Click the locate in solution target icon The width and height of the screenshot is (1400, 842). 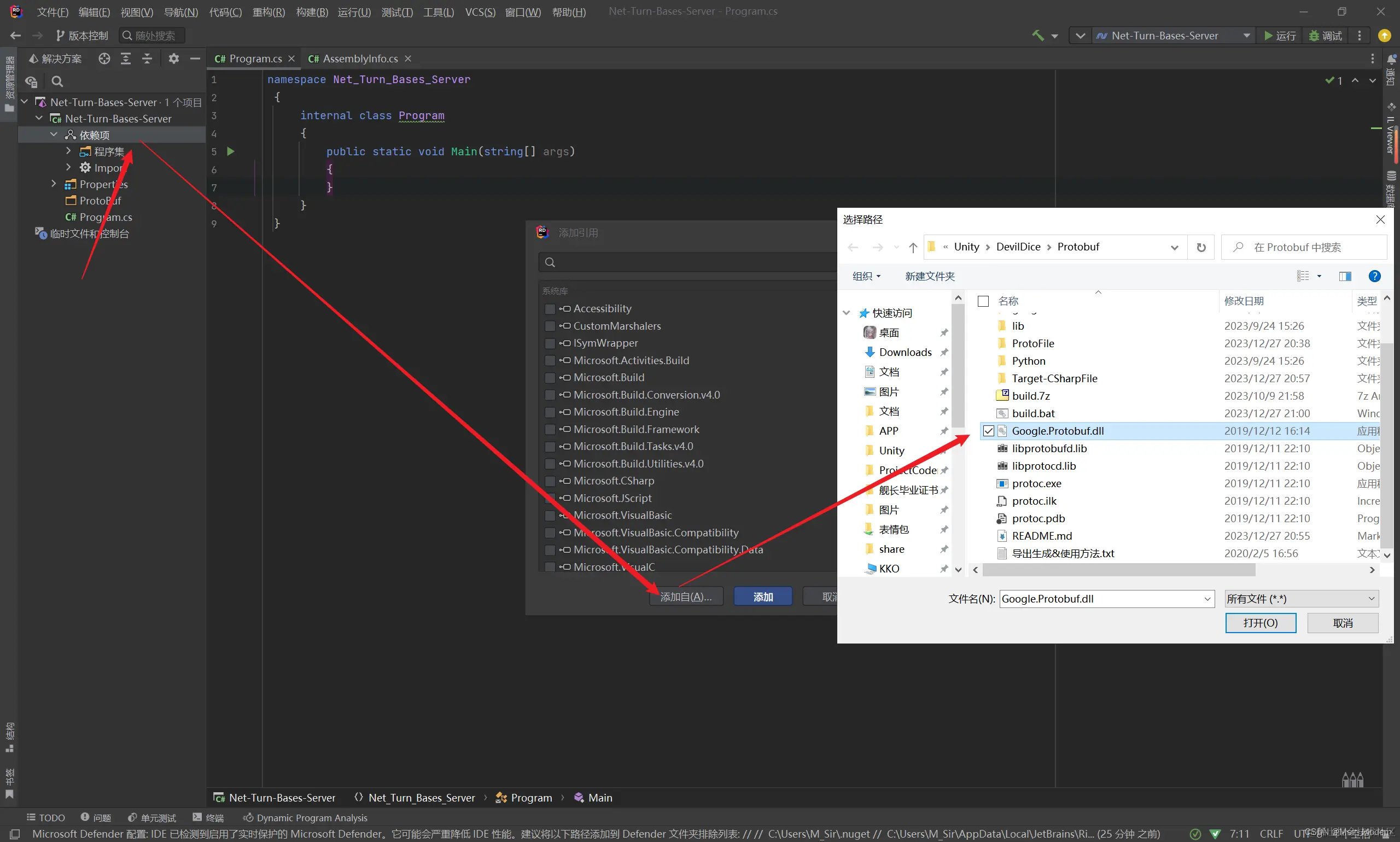pyautogui.click(x=104, y=59)
